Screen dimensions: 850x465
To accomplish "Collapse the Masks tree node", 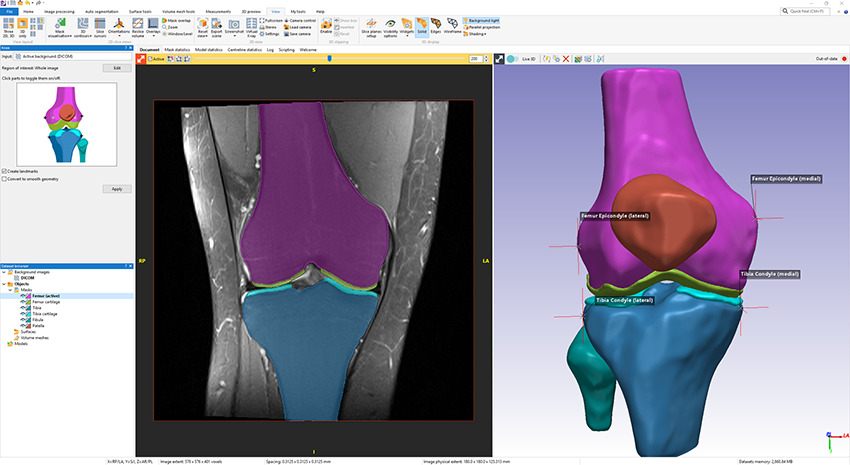I will (x=10, y=290).
